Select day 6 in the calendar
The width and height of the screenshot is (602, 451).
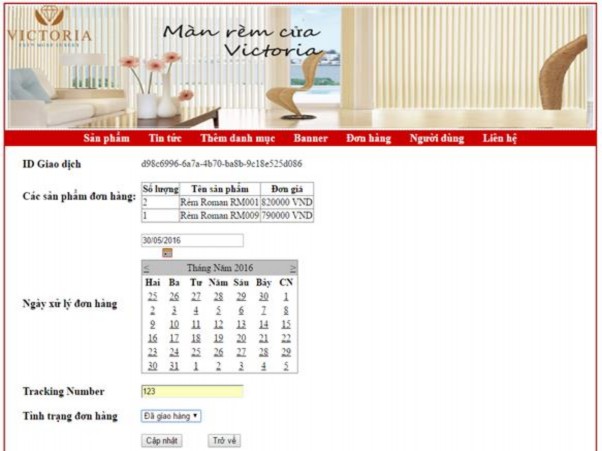pos(241,311)
